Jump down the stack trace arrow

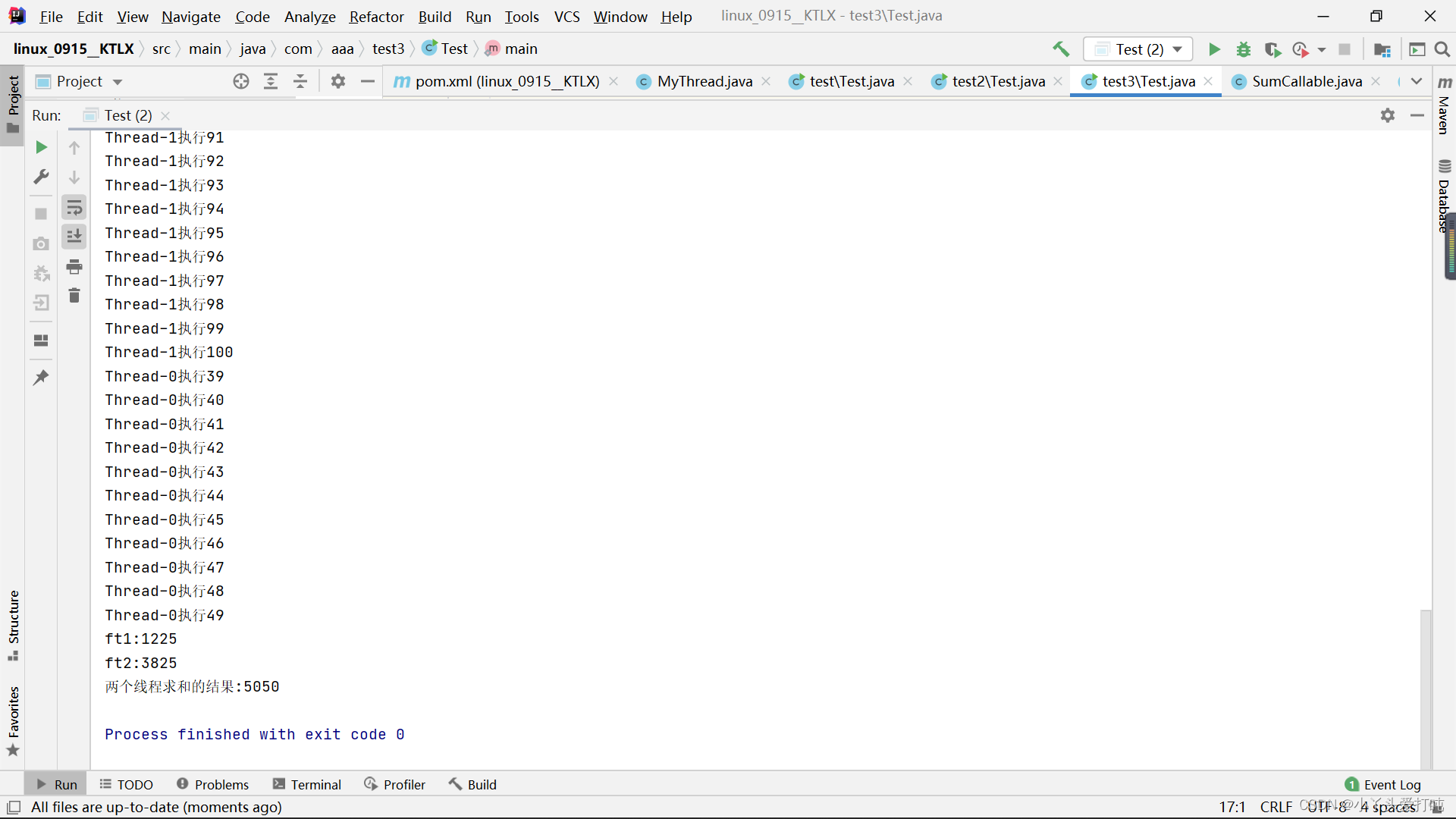coord(74,177)
